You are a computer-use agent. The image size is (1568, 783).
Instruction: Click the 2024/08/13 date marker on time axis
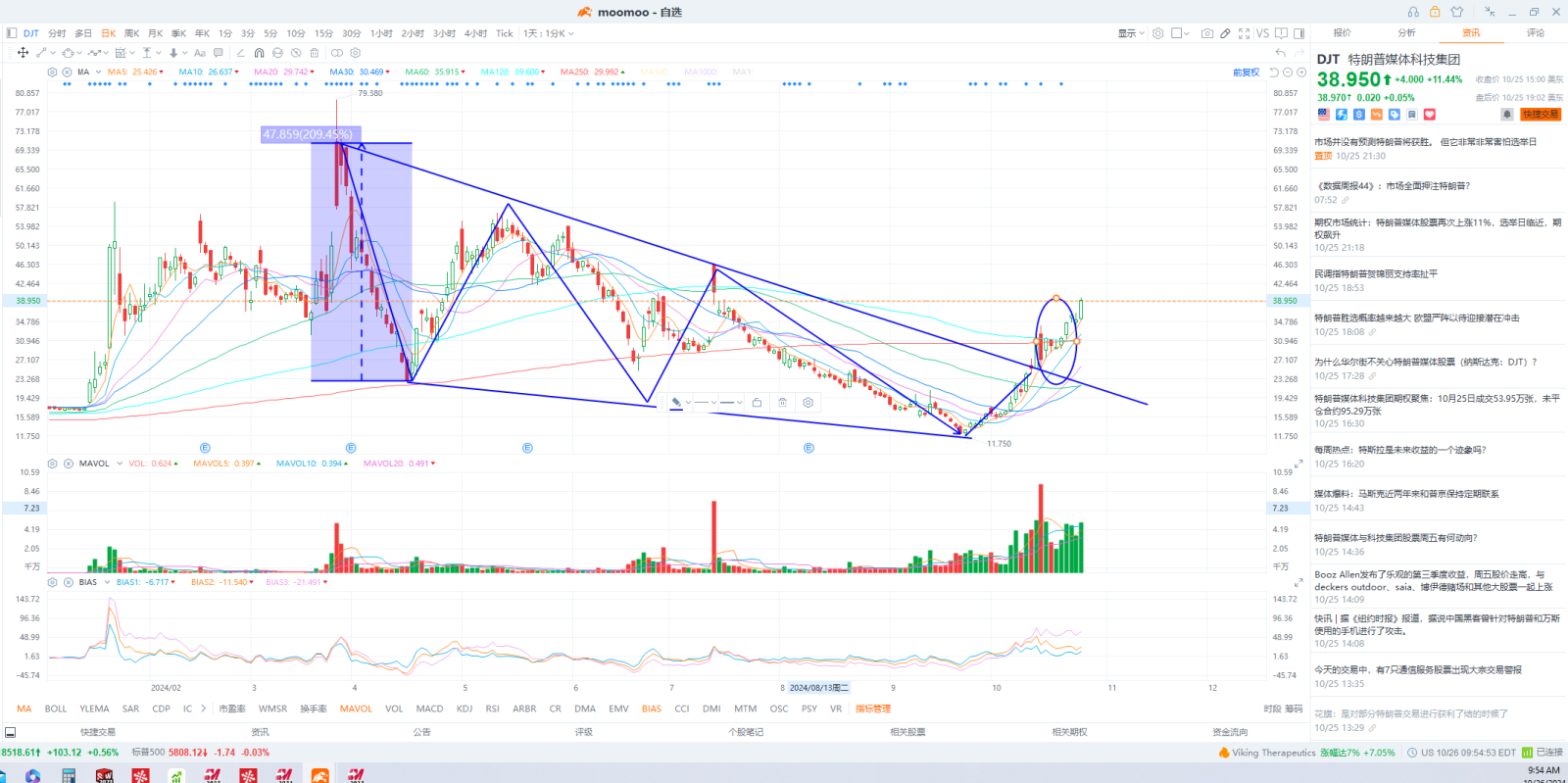pos(819,688)
